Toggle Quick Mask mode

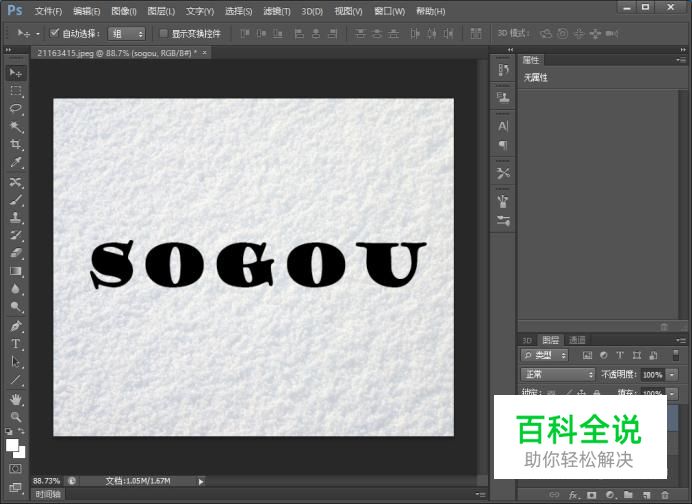16,469
